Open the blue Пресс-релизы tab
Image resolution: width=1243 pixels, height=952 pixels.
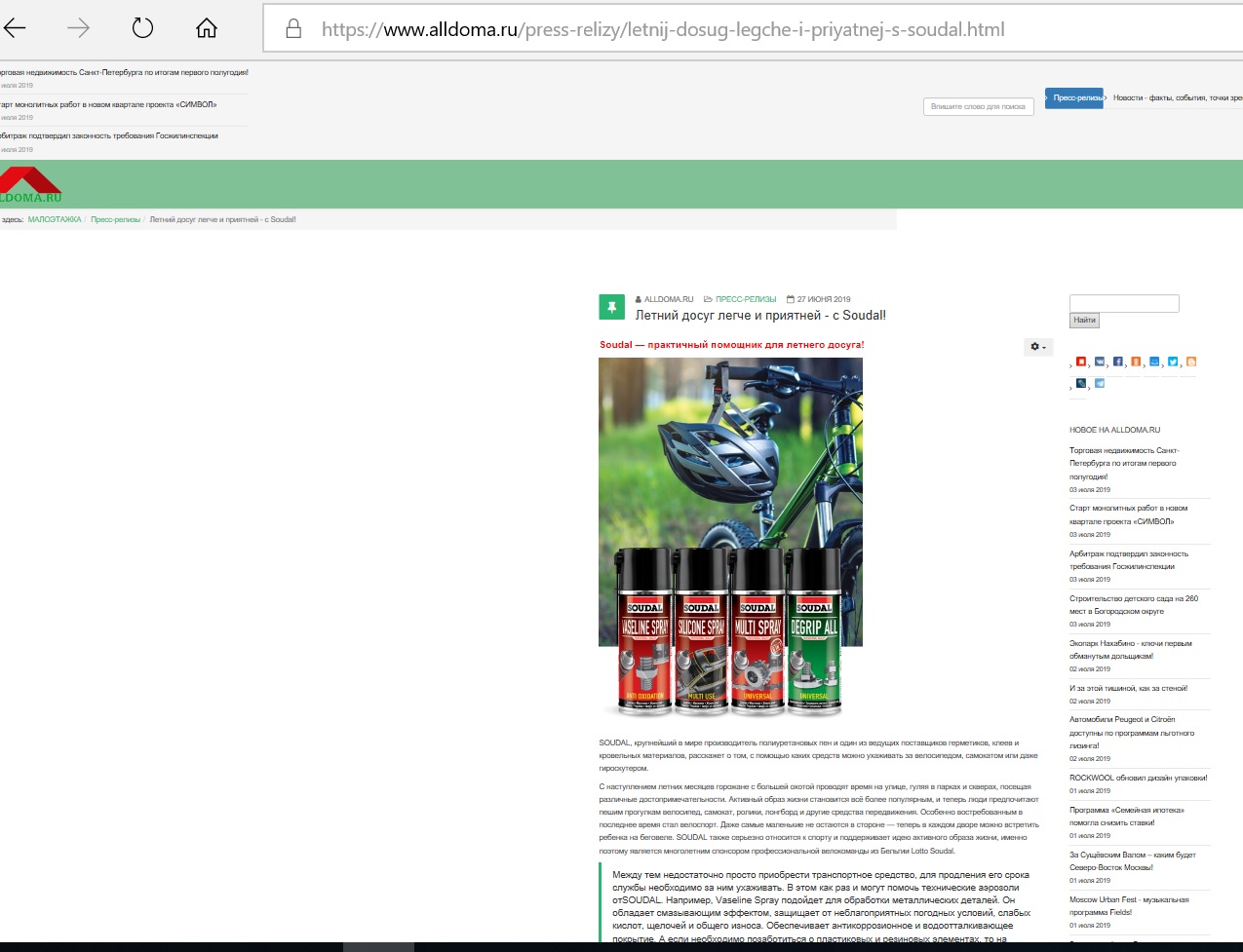click(1074, 98)
